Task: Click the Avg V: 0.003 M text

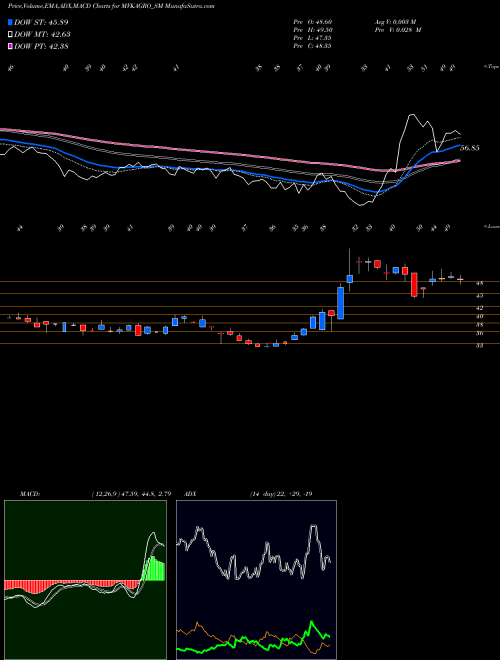Action: click(x=395, y=22)
